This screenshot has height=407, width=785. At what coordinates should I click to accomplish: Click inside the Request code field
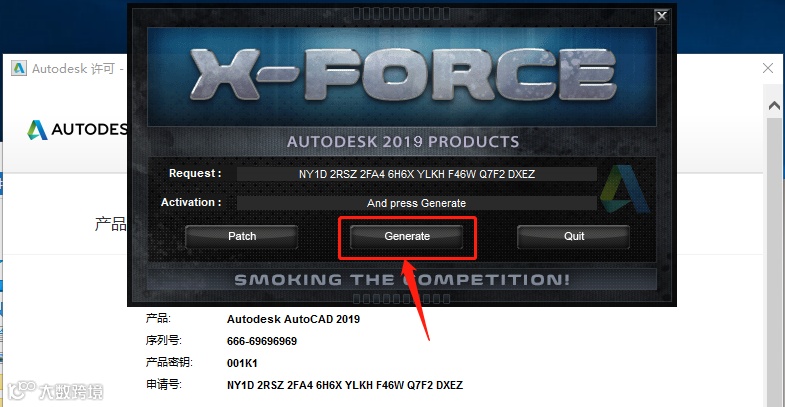[x=417, y=174]
